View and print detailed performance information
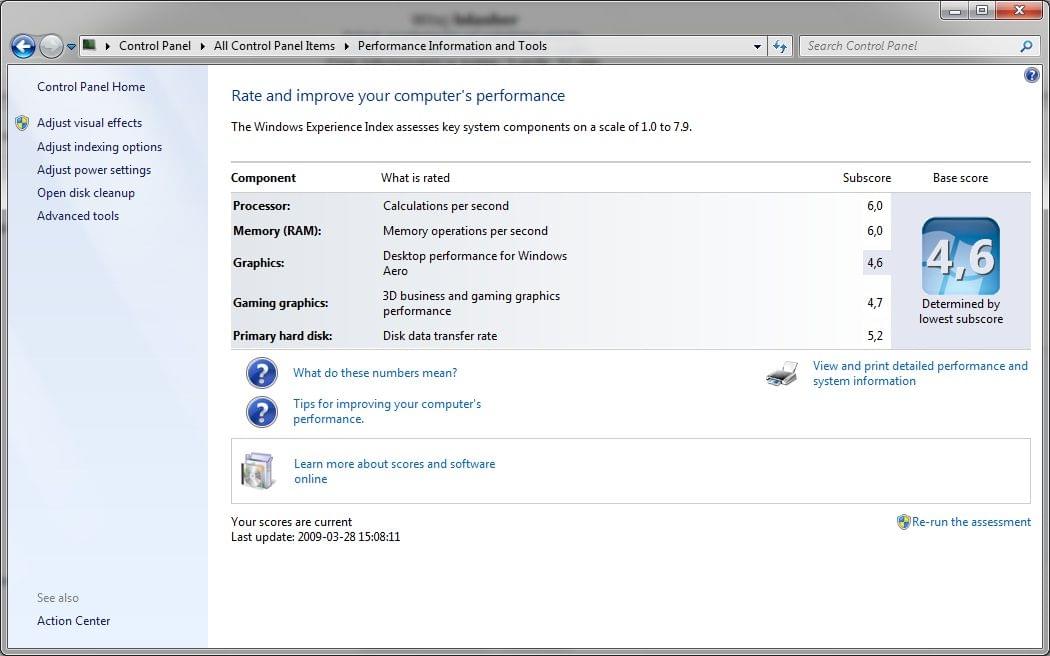This screenshot has width=1050, height=656. pyautogui.click(x=920, y=374)
